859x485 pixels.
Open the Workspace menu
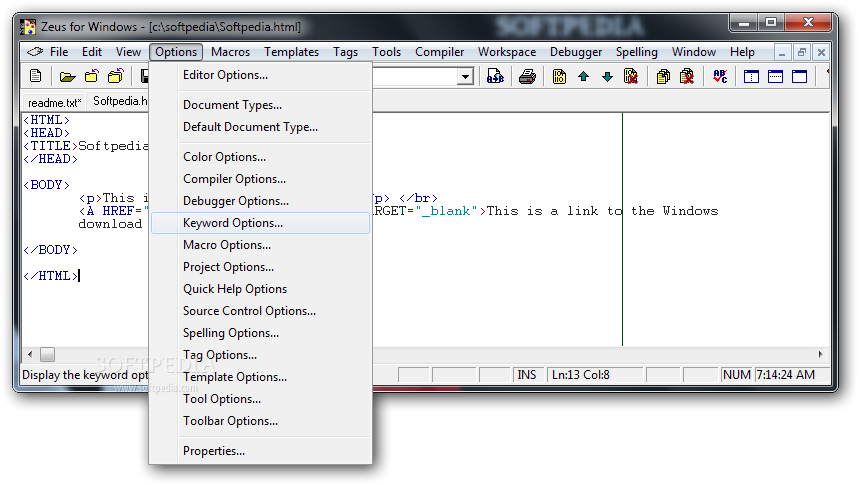(x=507, y=52)
